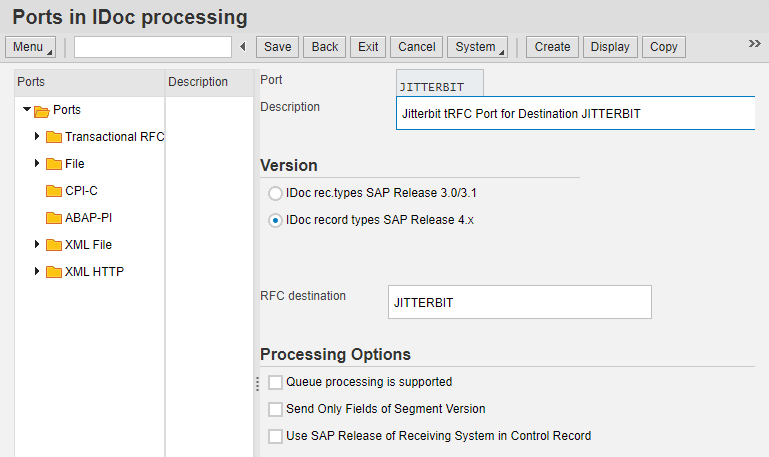Collapse the Ports root tree node
Viewport: 769px width, 457px height.
point(26,109)
